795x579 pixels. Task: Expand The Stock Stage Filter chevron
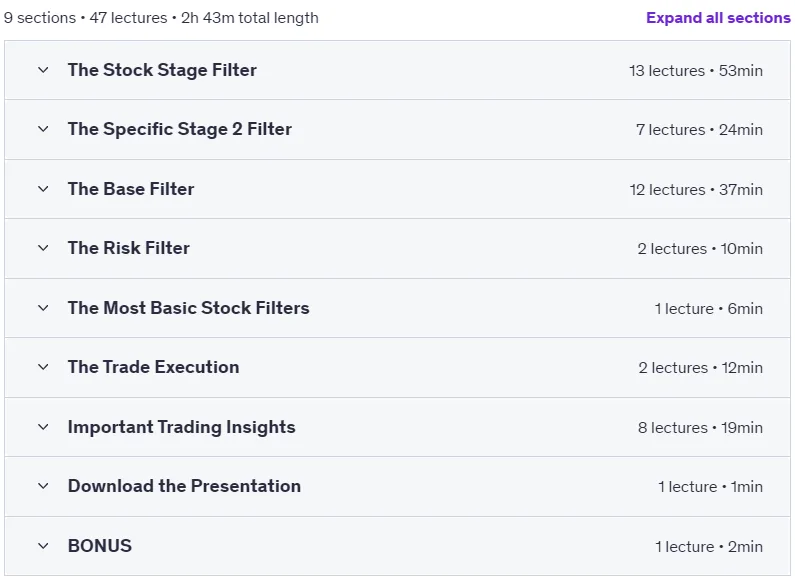(43, 70)
